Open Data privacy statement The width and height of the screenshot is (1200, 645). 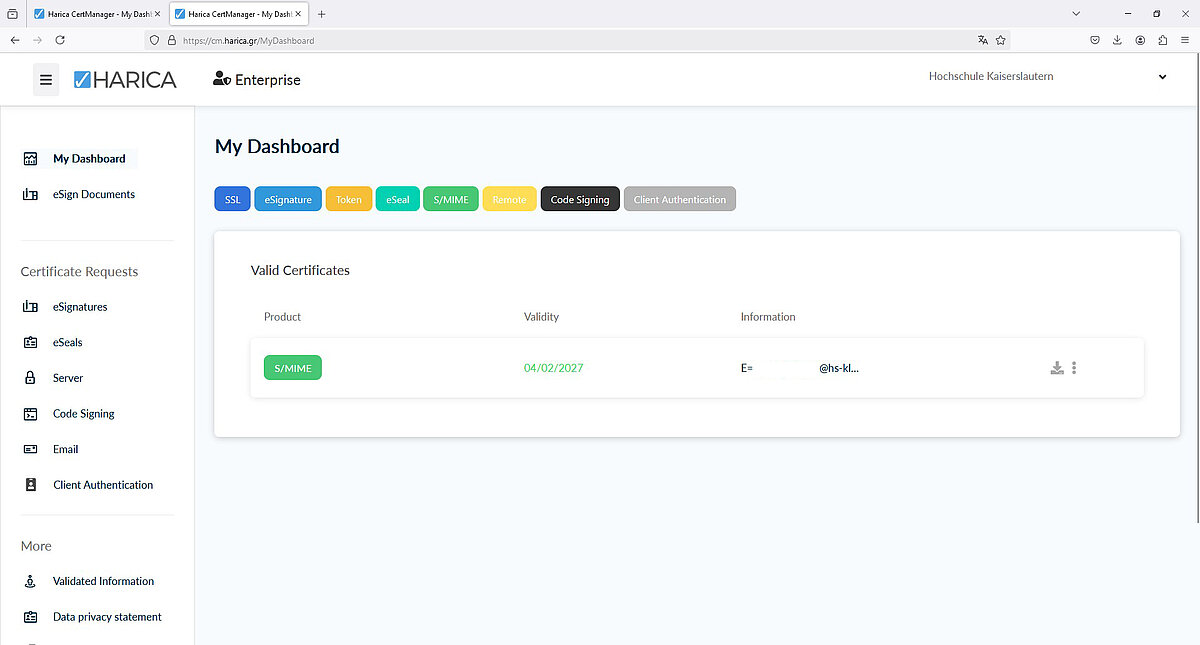click(107, 617)
